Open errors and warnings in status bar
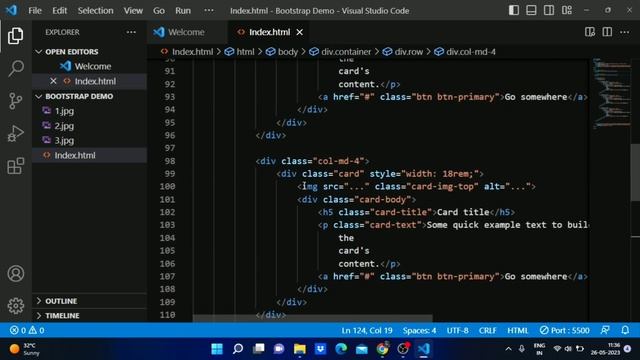 [27, 330]
